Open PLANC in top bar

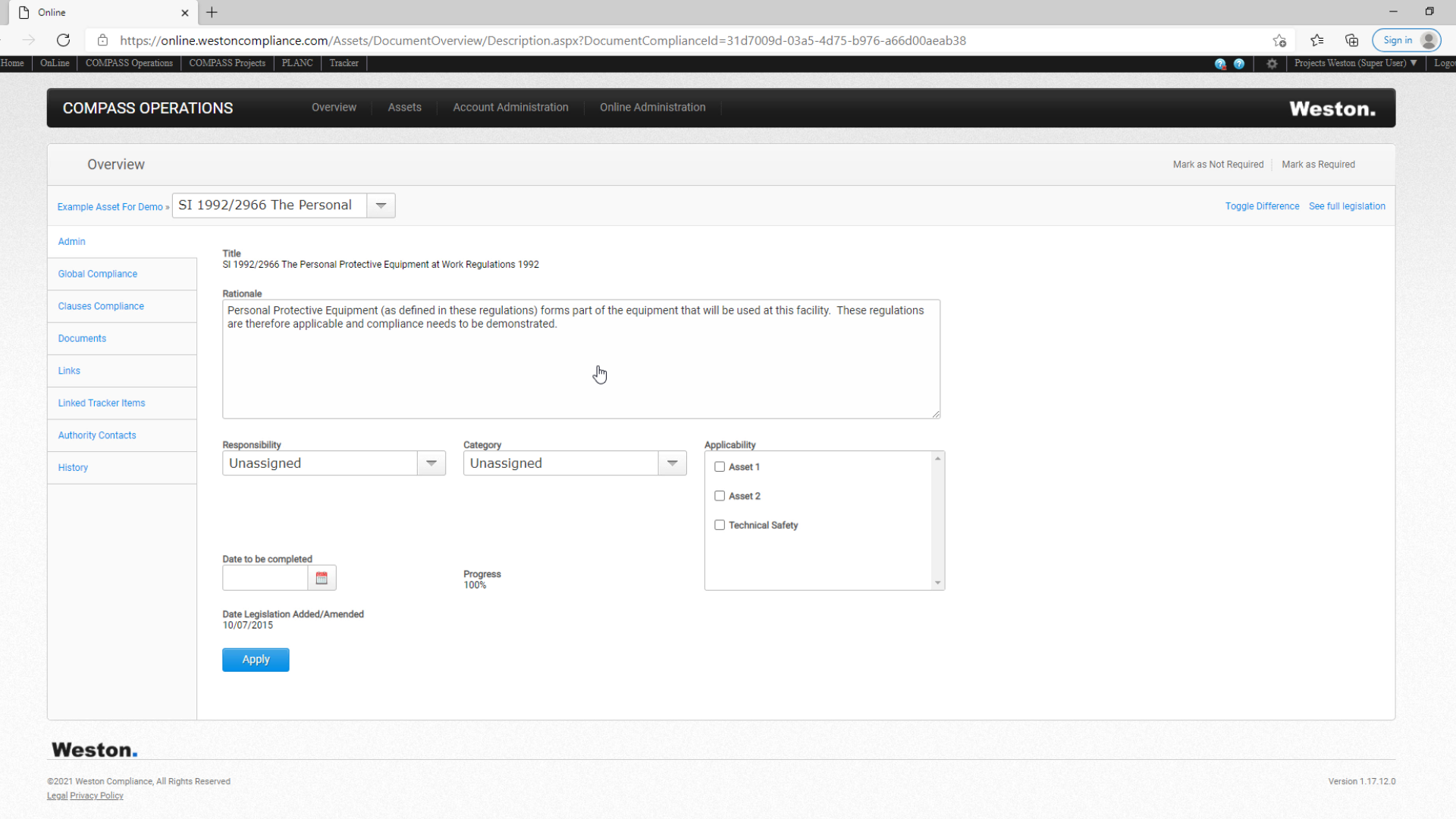pos(297,63)
